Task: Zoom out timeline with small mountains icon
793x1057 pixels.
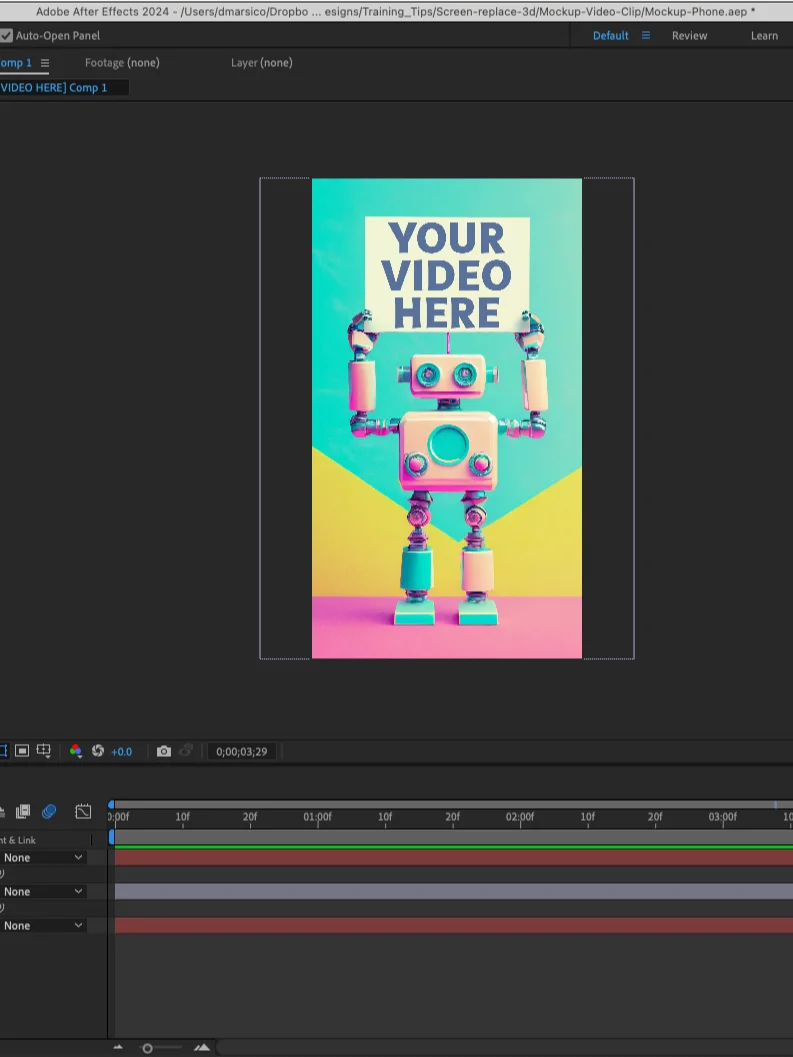Action: coord(118,1047)
